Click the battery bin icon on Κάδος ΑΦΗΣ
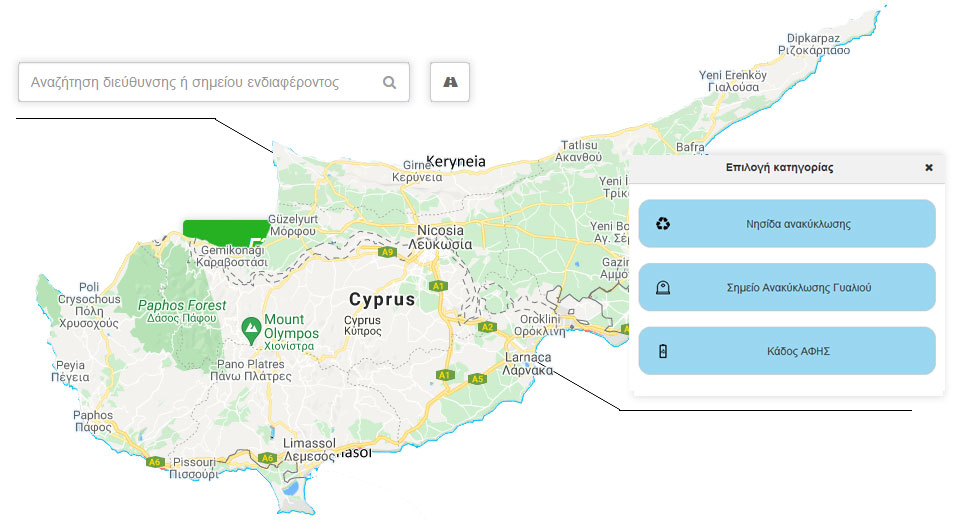This screenshot has height=520, width=972. pos(663,351)
